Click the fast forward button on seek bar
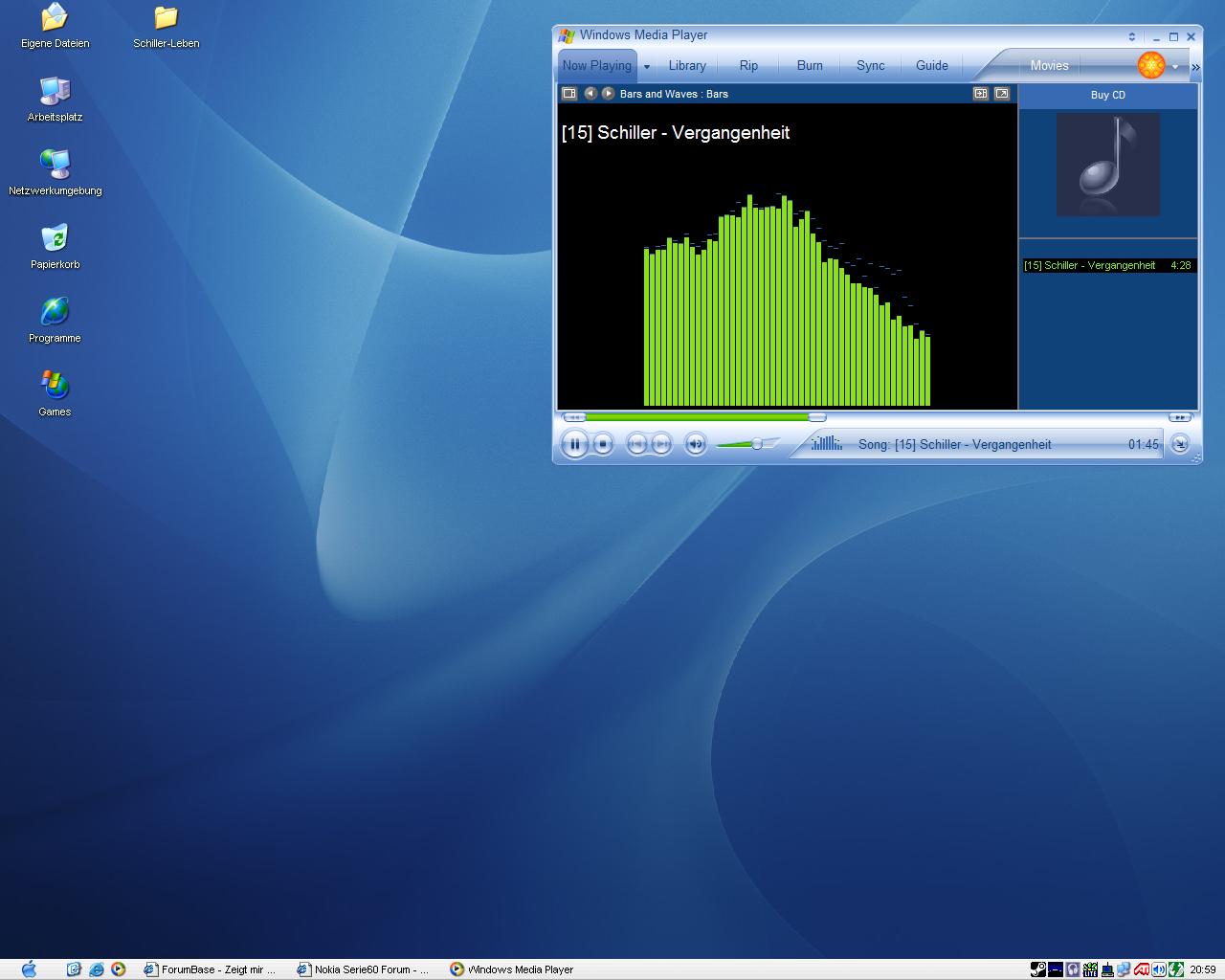 pos(1179,417)
